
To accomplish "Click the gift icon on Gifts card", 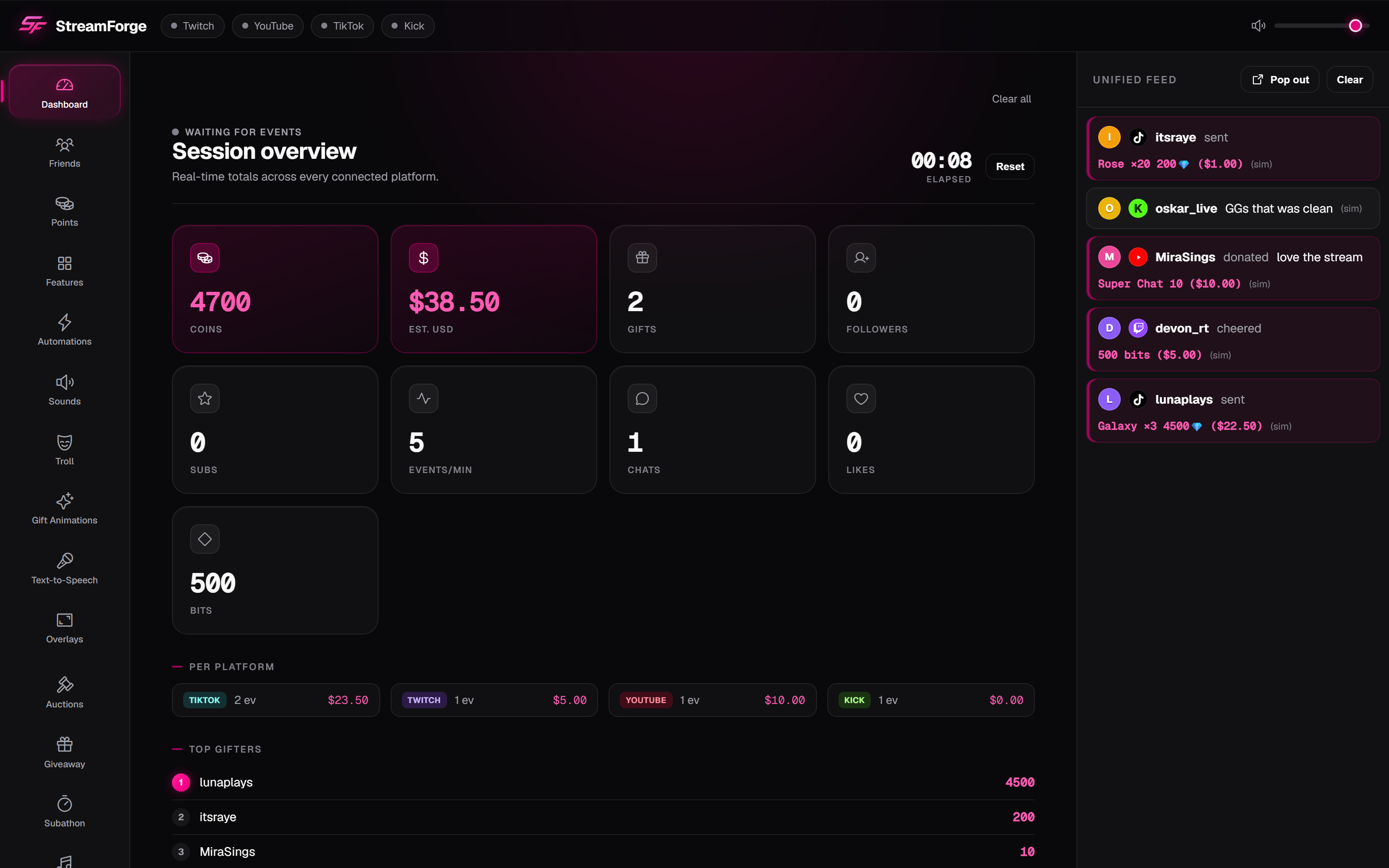I will [x=642, y=258].
